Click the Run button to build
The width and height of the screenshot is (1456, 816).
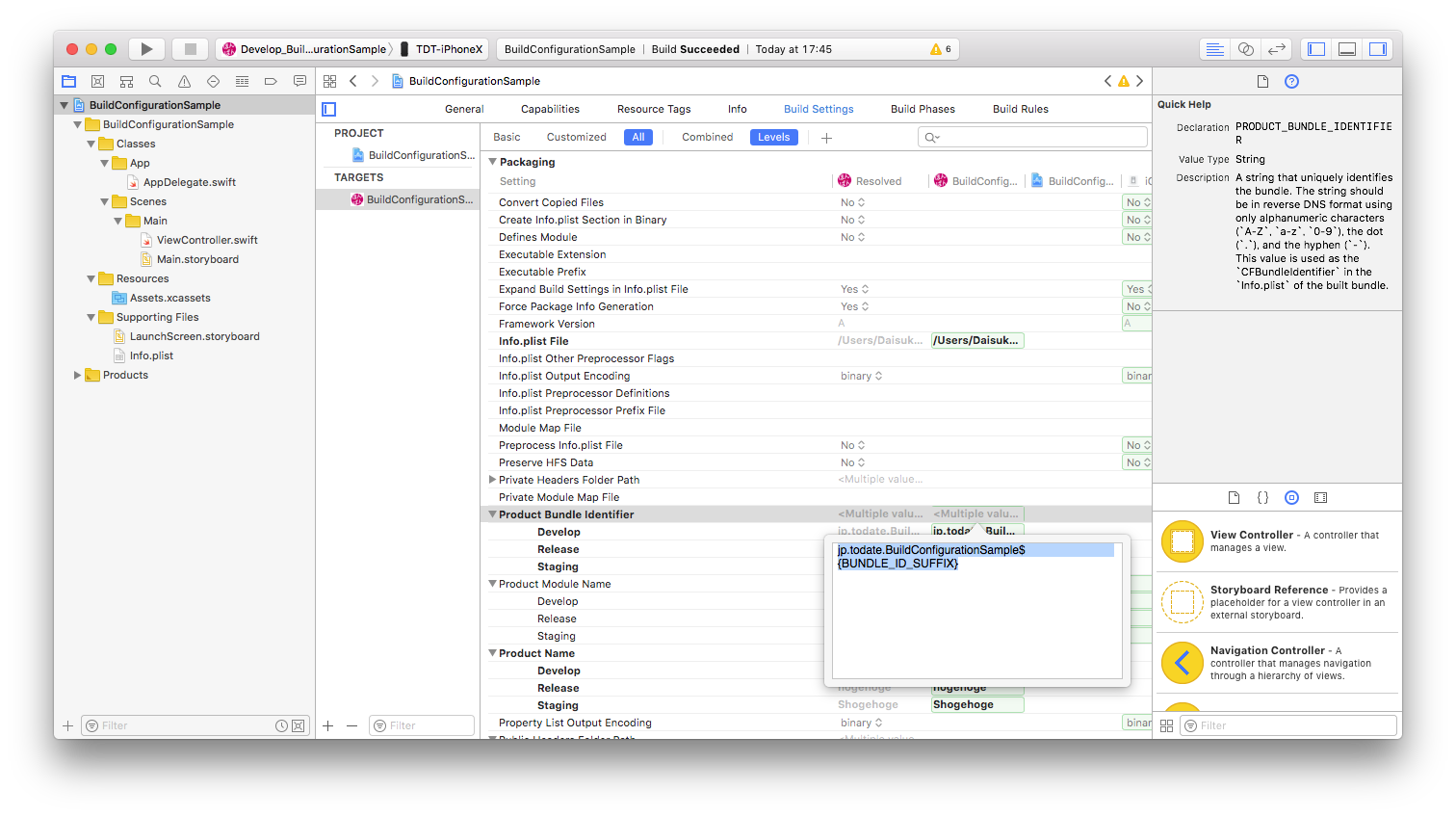click(x=146, y=48)
